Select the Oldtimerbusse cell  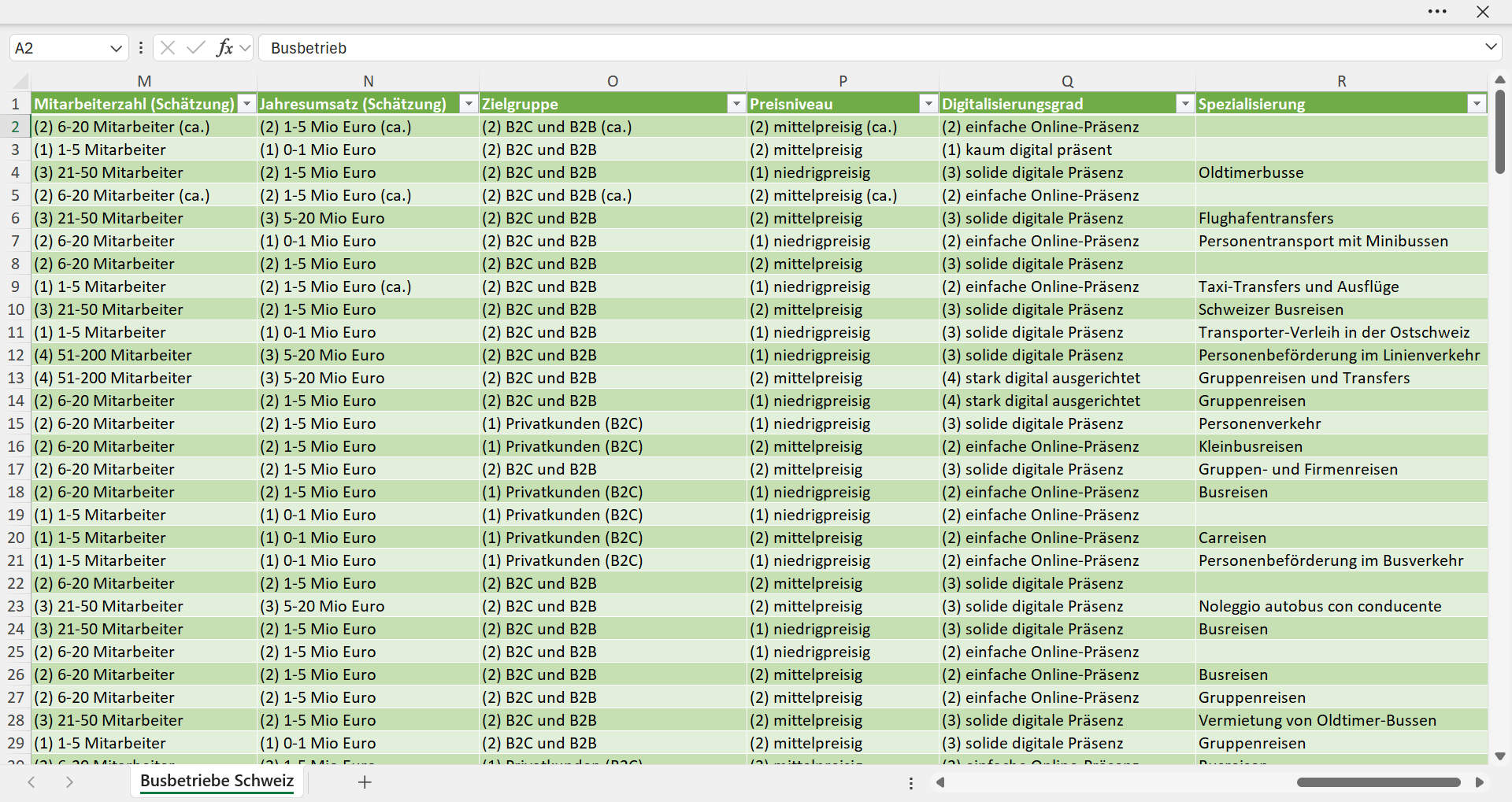click(x=1341, y=172)
